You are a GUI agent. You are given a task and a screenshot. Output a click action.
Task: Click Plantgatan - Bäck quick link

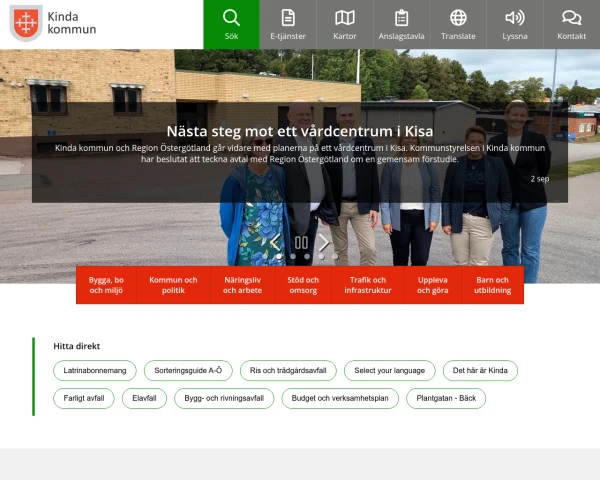click(446, 398)
